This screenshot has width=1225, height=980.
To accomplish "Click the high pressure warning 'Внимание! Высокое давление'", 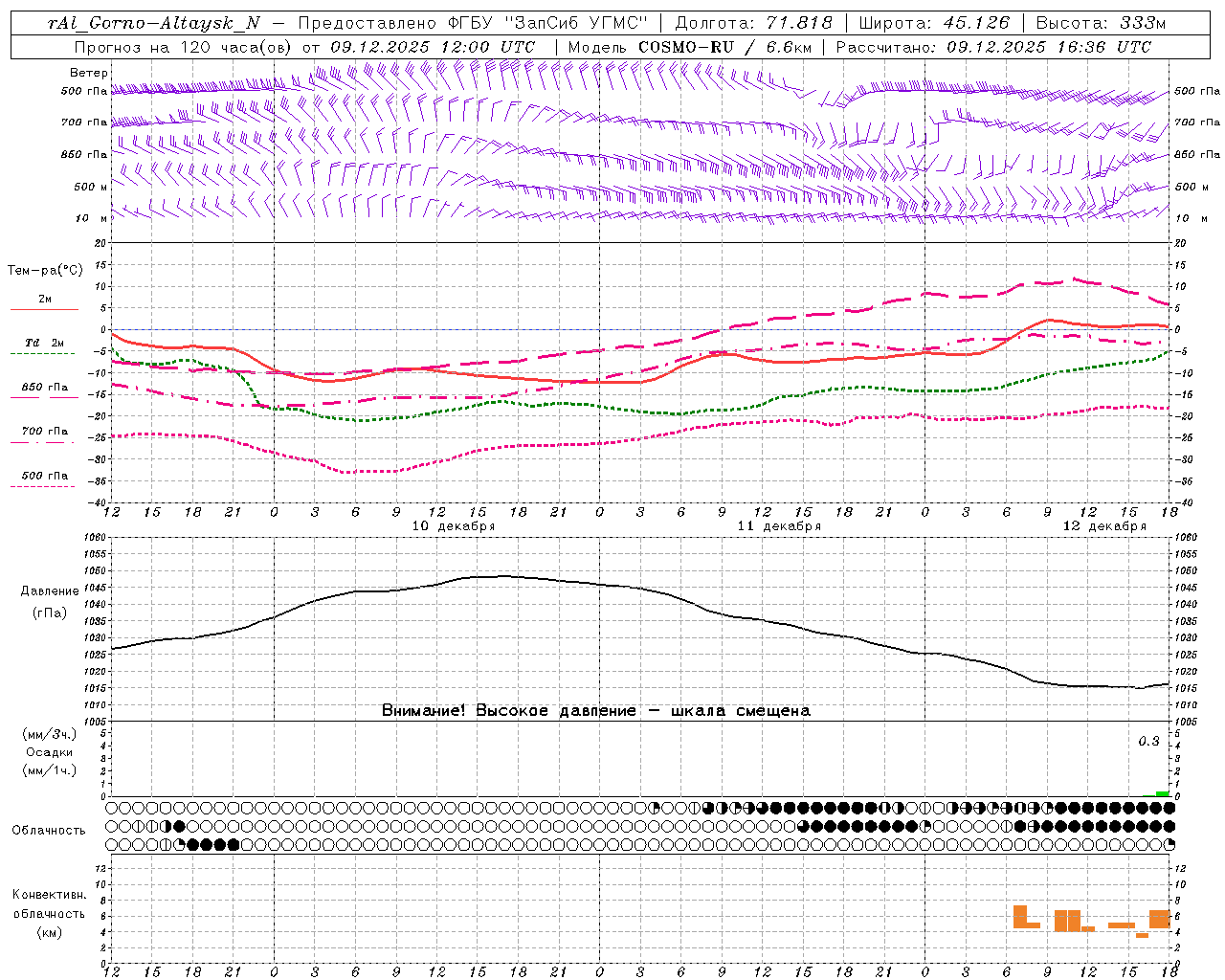I will click(509, 711).
